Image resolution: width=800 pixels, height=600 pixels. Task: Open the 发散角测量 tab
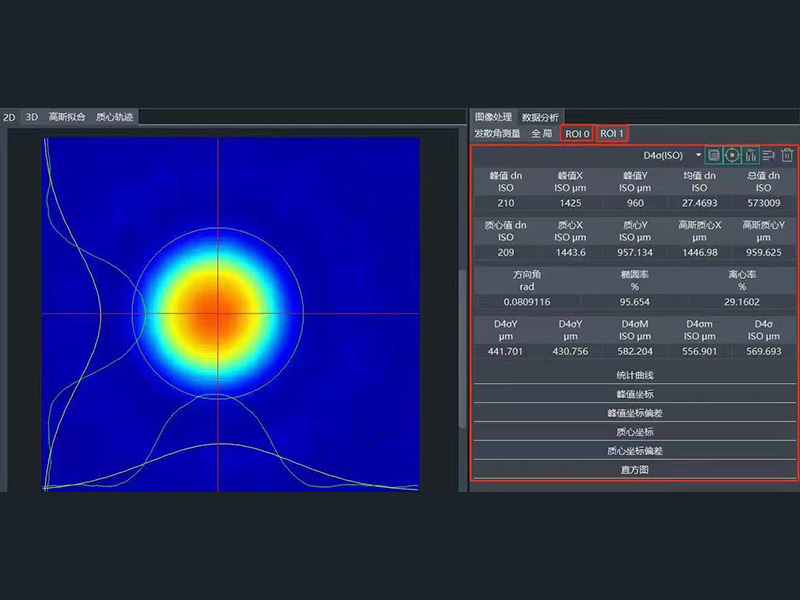tap(497, 133)
